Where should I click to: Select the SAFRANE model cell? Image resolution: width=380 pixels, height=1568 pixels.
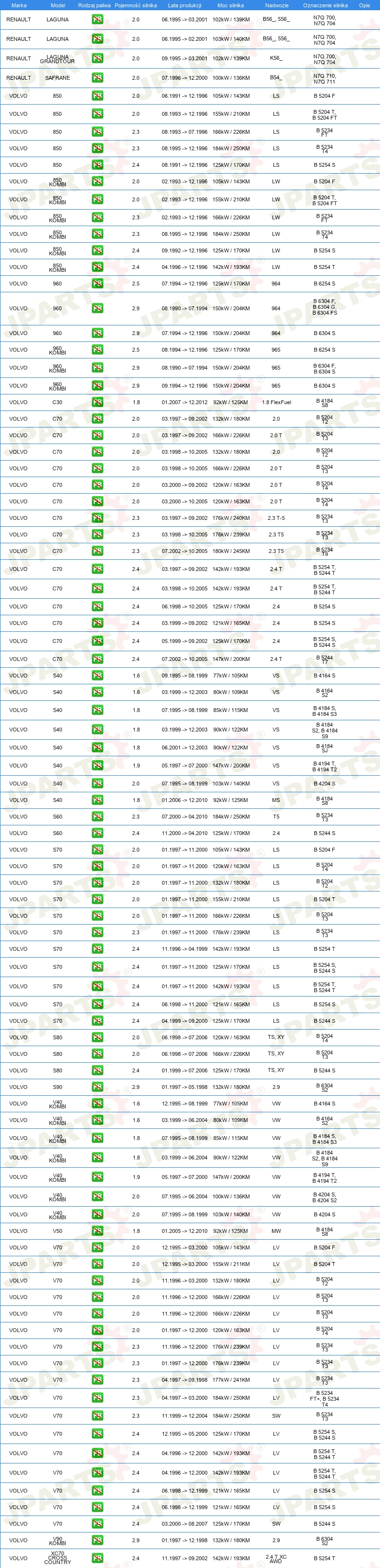(x=58, y=78)
